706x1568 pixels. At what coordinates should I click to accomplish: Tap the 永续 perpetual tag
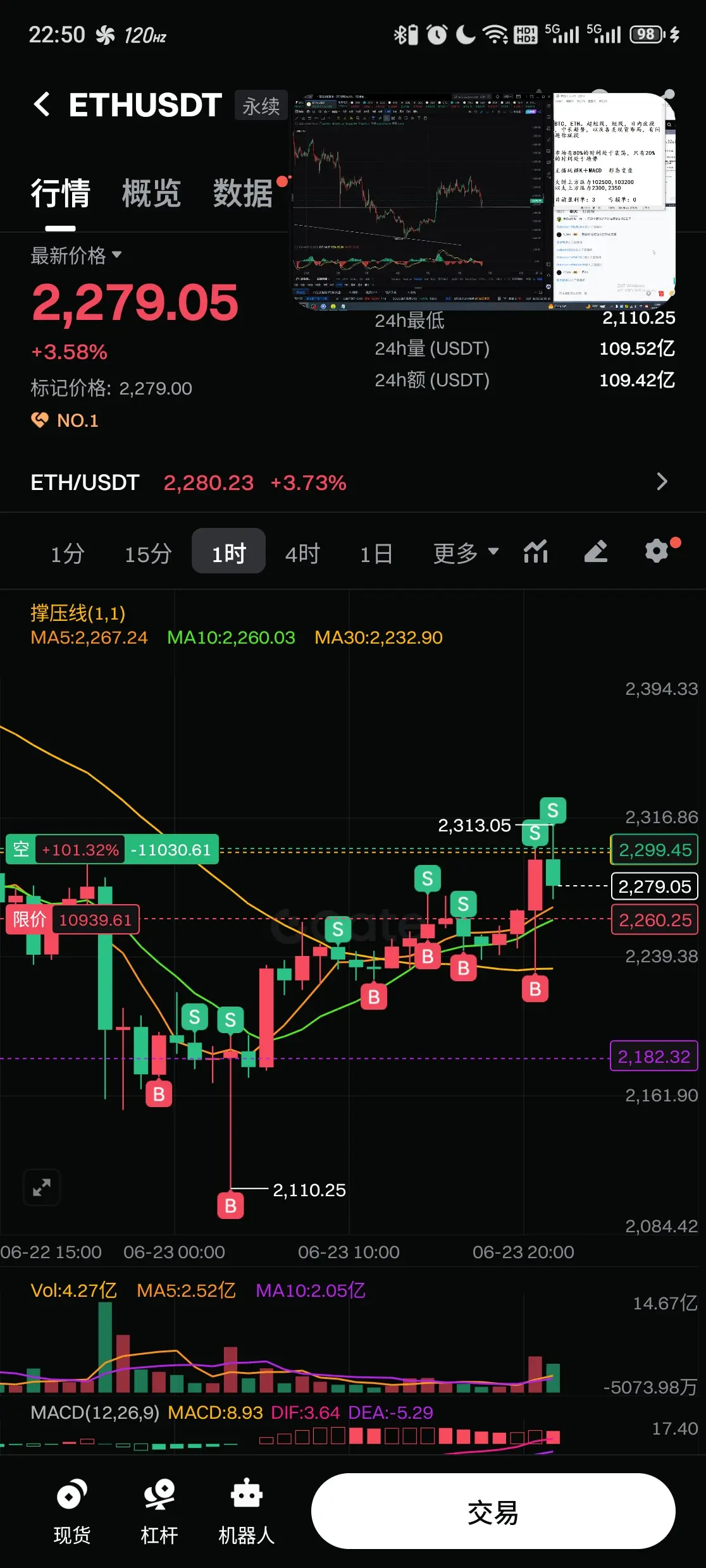click(261, 106)
